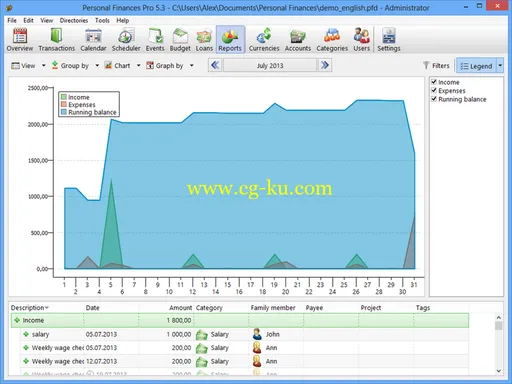
Task: Click the July 2013 period button
Action: click(270, 65)
